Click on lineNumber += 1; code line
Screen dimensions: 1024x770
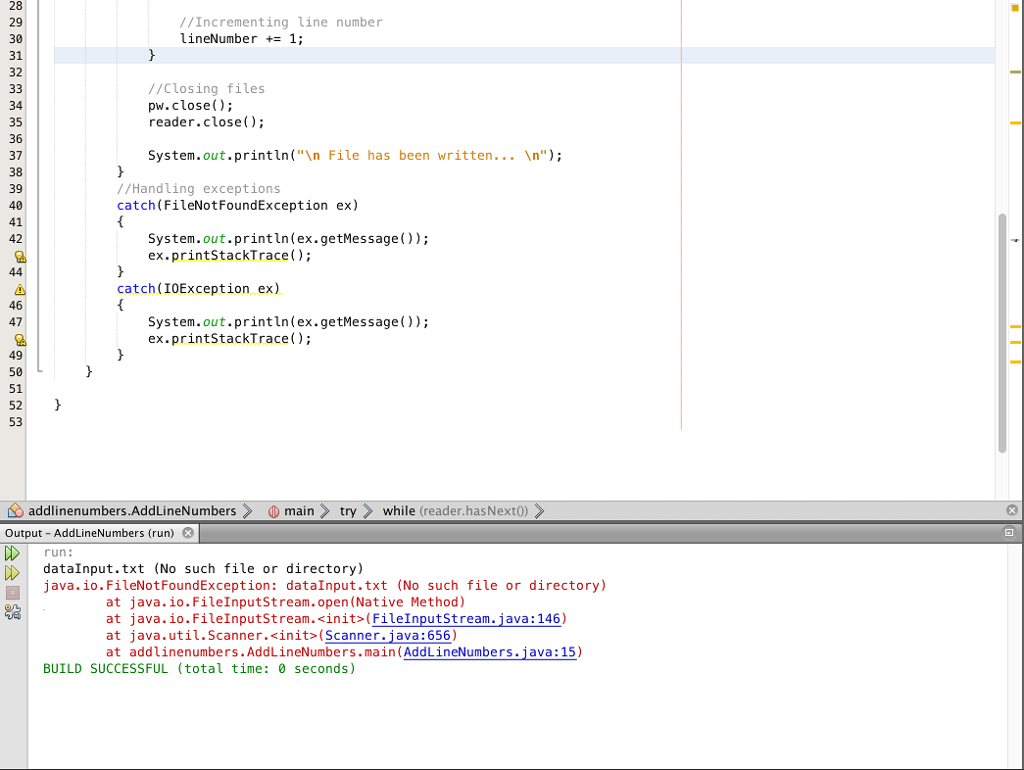coord(242,39)
